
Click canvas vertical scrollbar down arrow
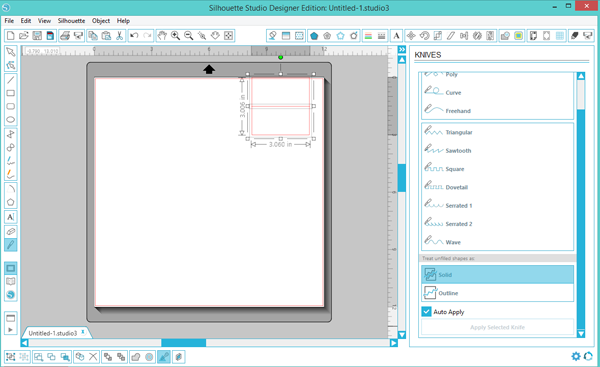(x=402, y=334)
